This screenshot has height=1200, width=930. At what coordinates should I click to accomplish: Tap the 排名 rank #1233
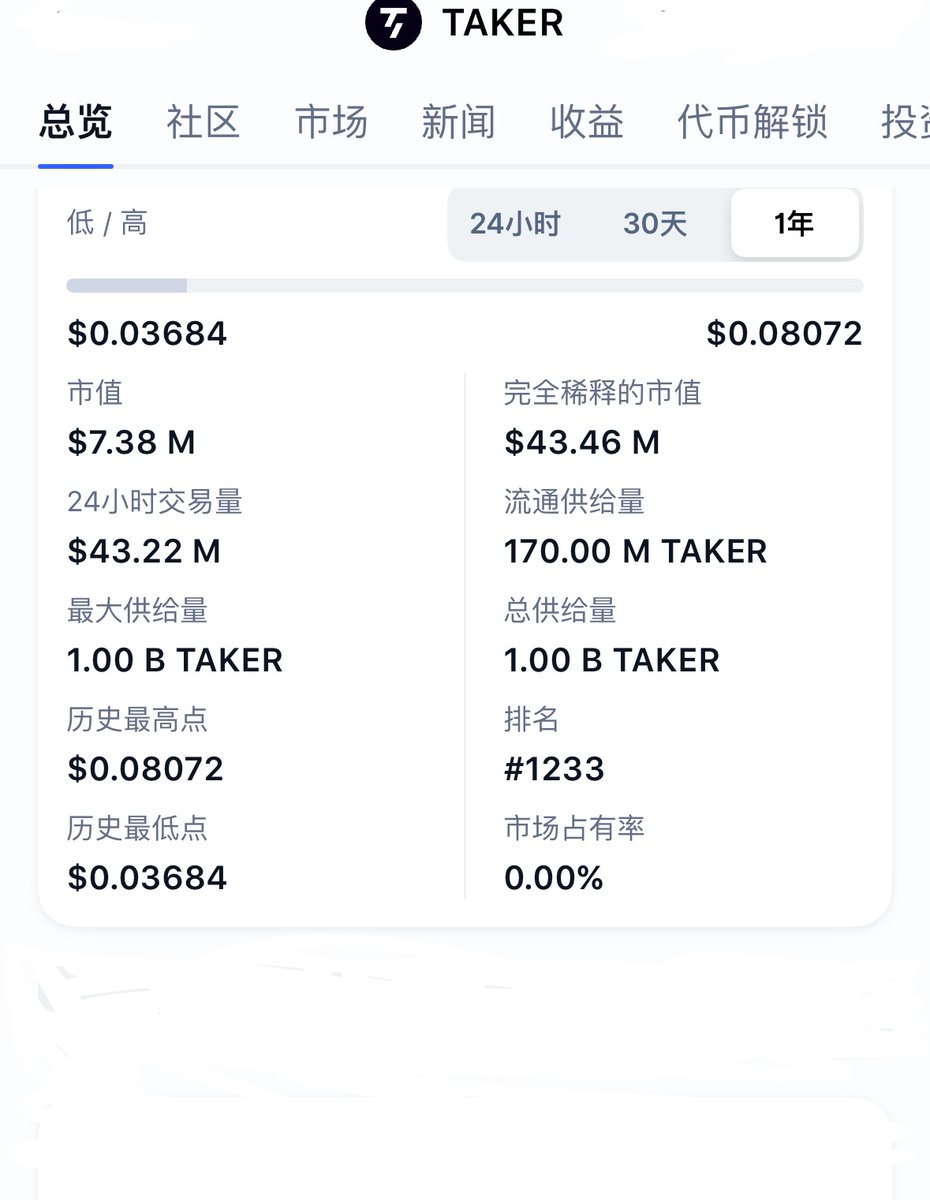(x=554, y=769)
